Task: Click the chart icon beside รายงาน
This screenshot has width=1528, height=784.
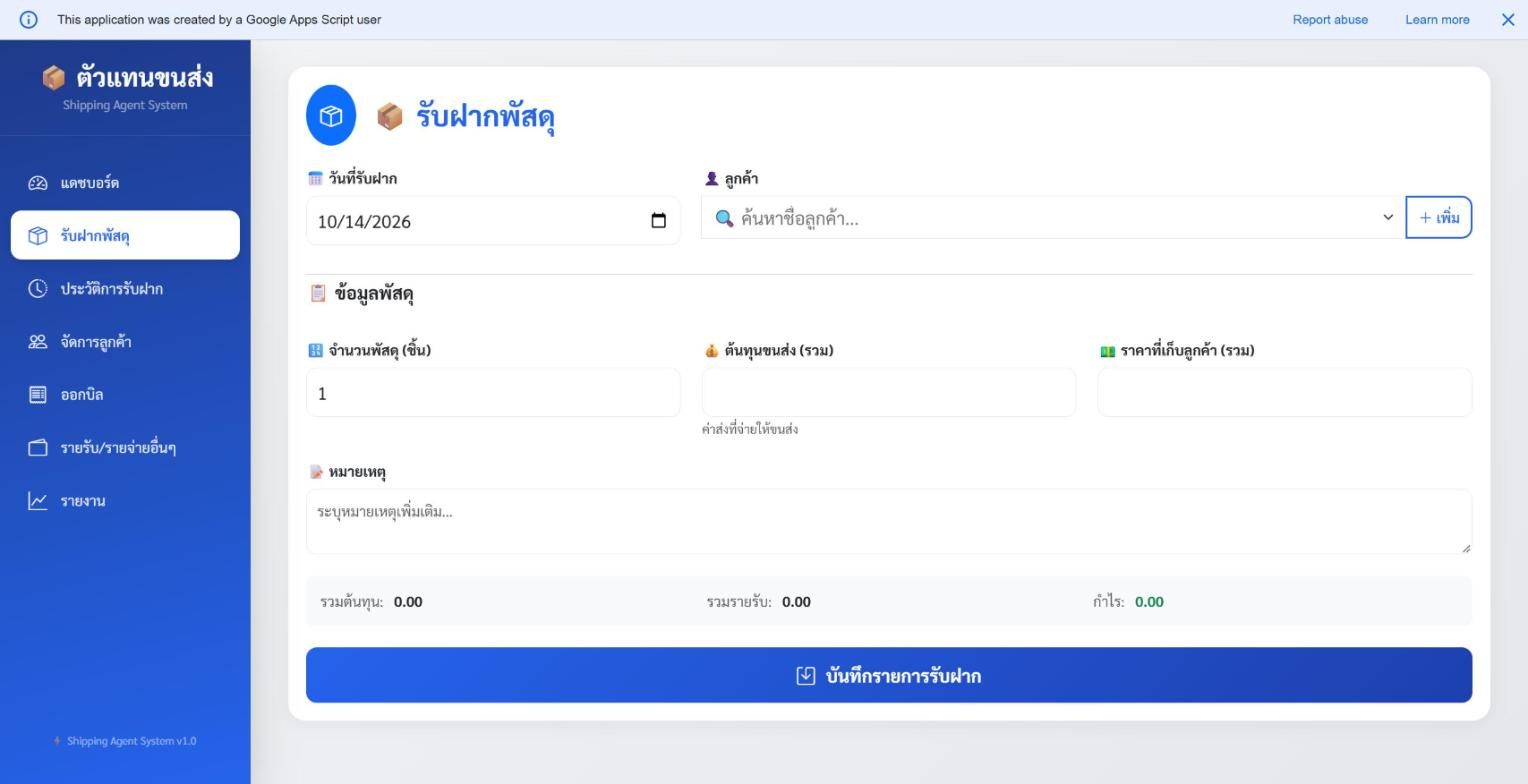Action: pos(38,501)
